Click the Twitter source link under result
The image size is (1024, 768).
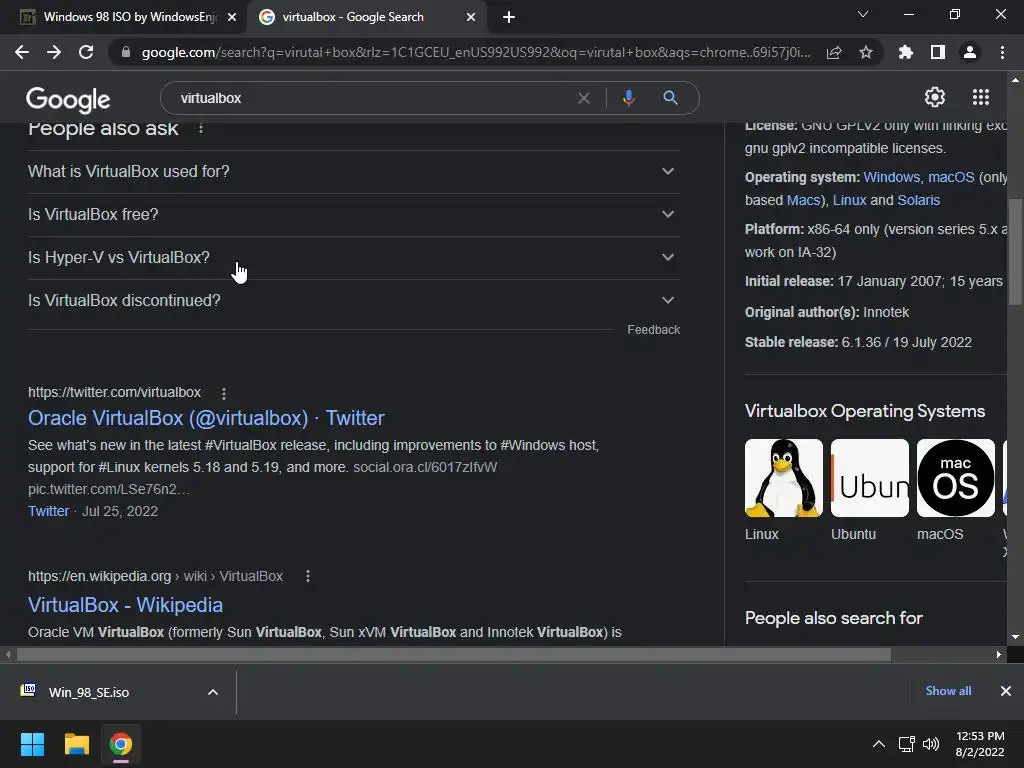(48, 511)
